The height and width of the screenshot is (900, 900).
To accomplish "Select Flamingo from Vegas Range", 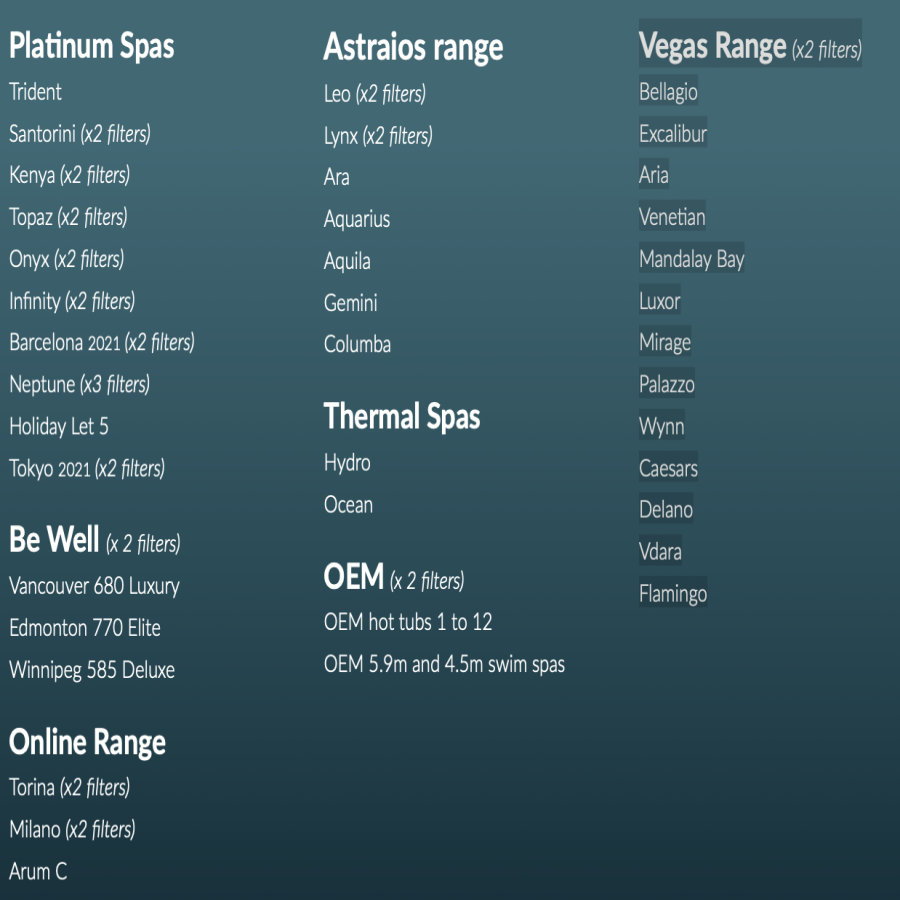I will [x=673, y=594].
